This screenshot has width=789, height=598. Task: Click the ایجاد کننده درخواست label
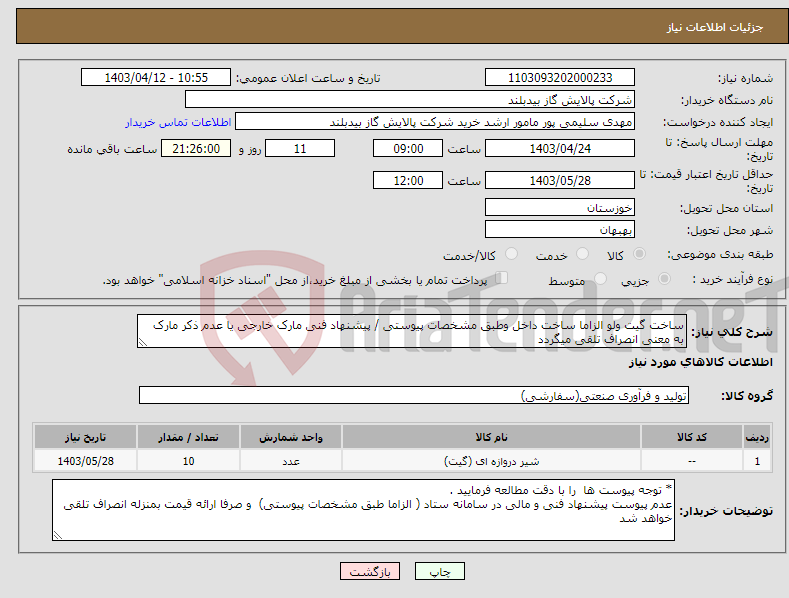(x=718, y=122)
